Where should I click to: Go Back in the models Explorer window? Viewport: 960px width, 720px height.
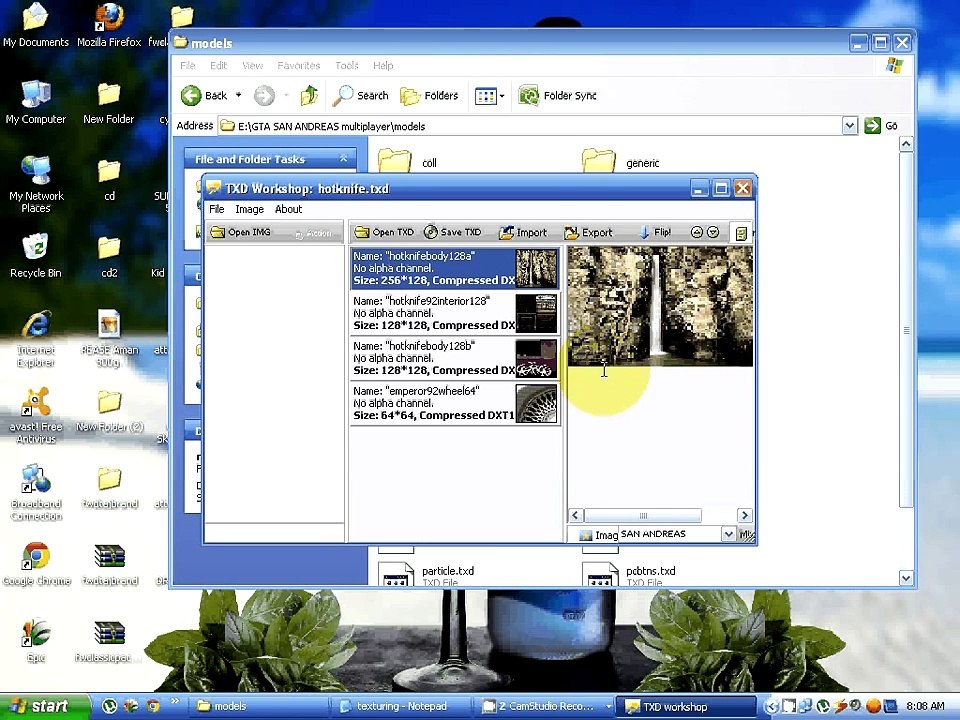coord(204,96)
